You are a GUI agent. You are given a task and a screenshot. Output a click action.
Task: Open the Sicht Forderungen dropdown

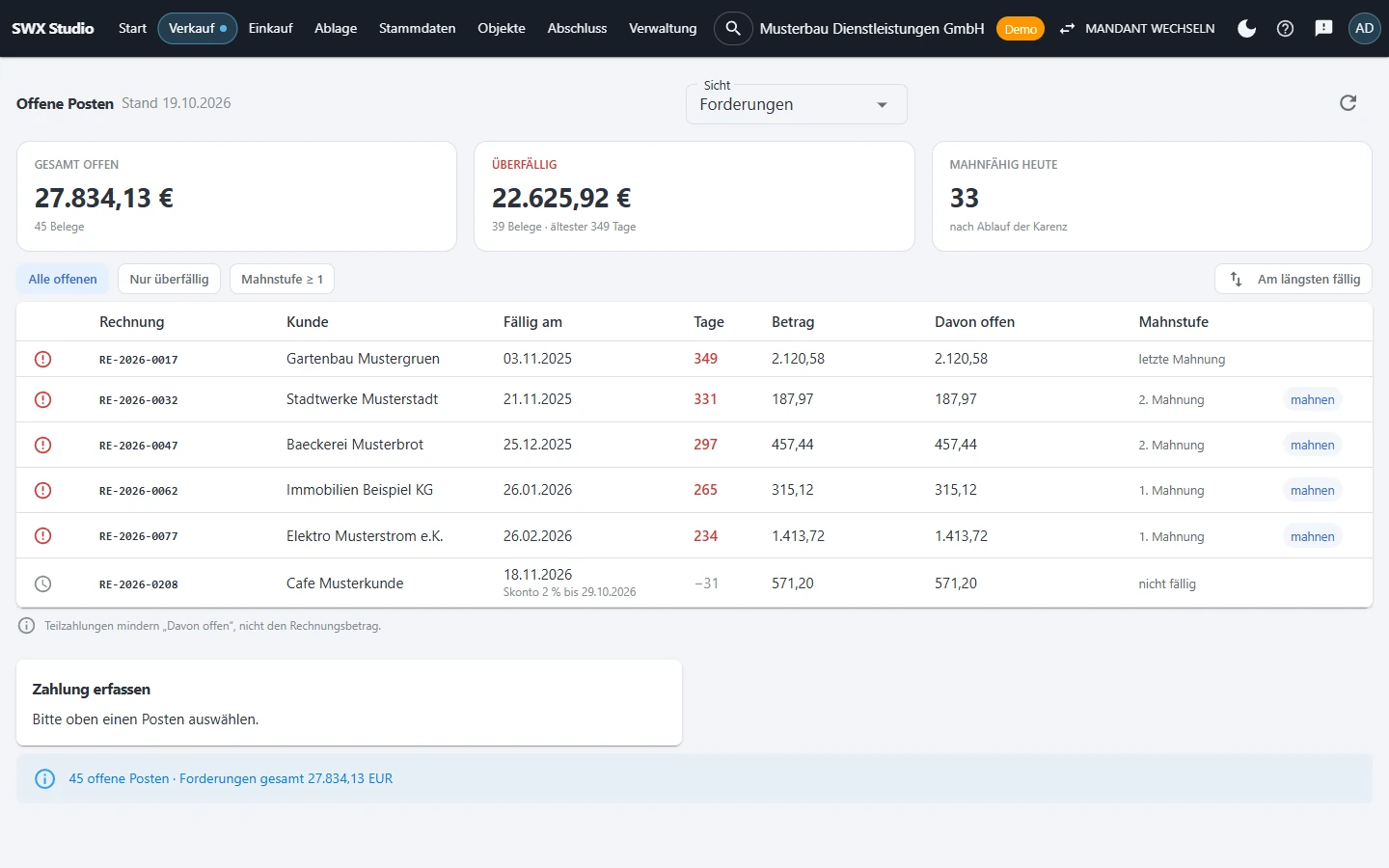(x=796, y=104)
